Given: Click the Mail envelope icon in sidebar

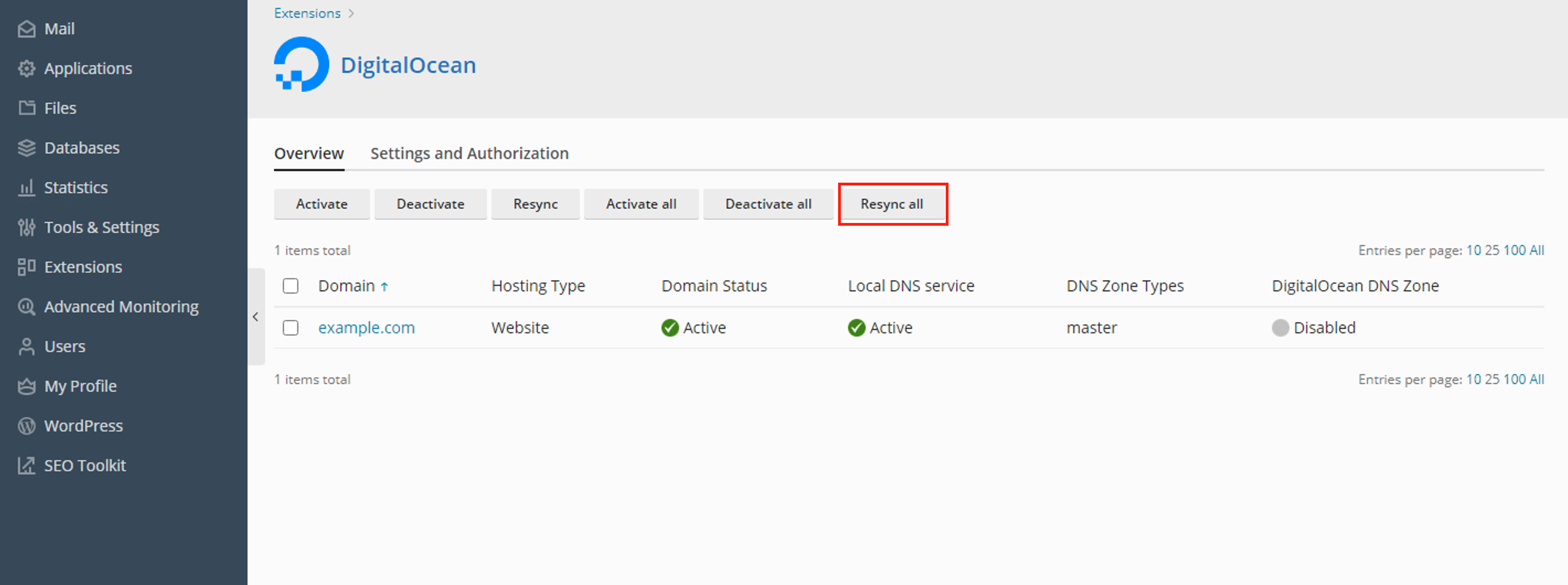Looking at the screenshot, I should coord(26,29).
